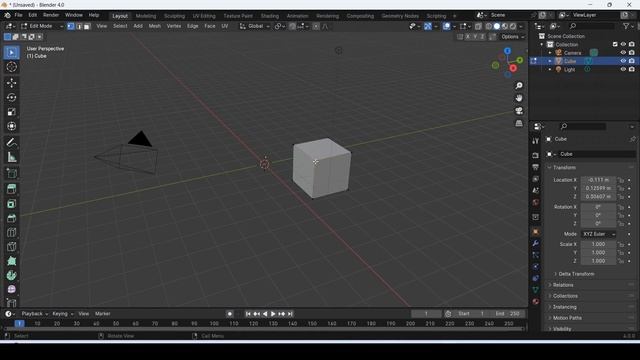This screenshot has height=360, width=640.
Task: Open the Material properties tab icon
Action: (536, 301)
